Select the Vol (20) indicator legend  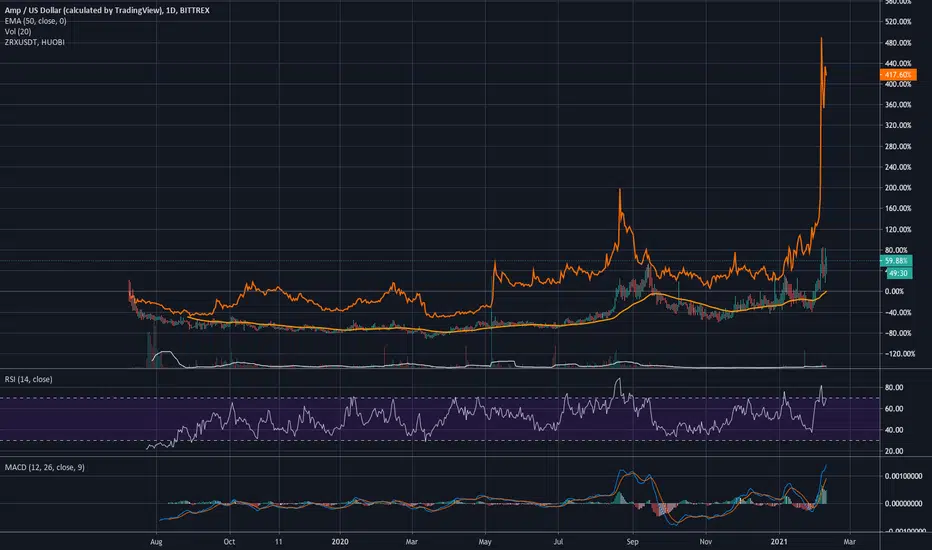click(x=18, y=32)
